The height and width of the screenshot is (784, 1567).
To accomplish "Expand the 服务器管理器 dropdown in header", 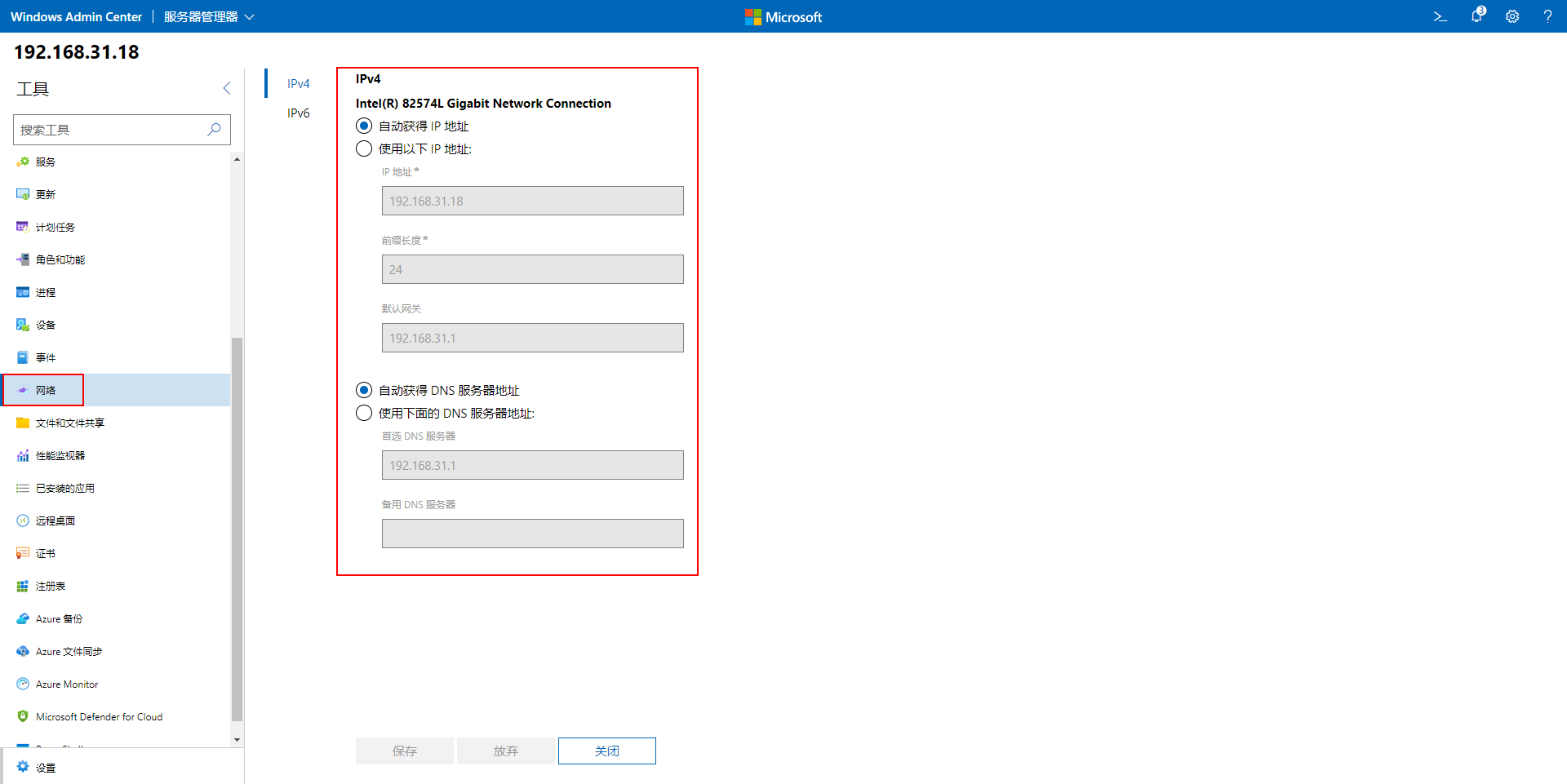I will (209, 16).
